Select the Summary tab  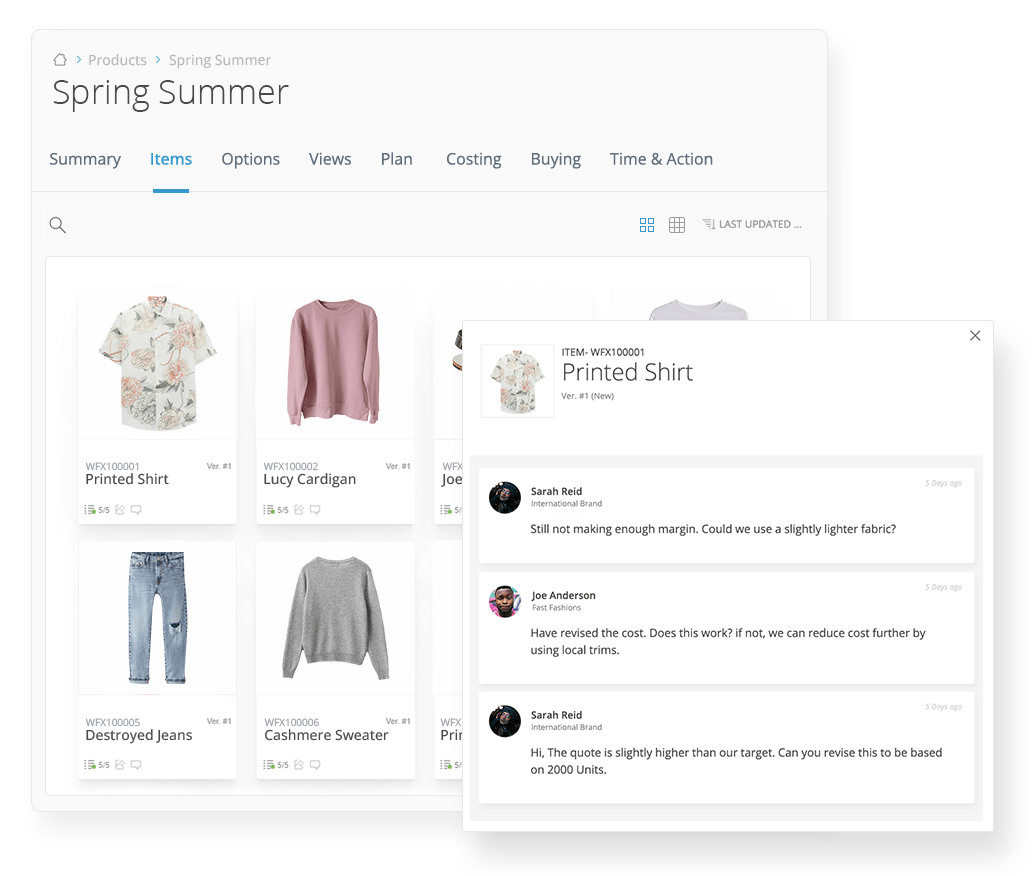pyautogui.click(x=85, y=159)
